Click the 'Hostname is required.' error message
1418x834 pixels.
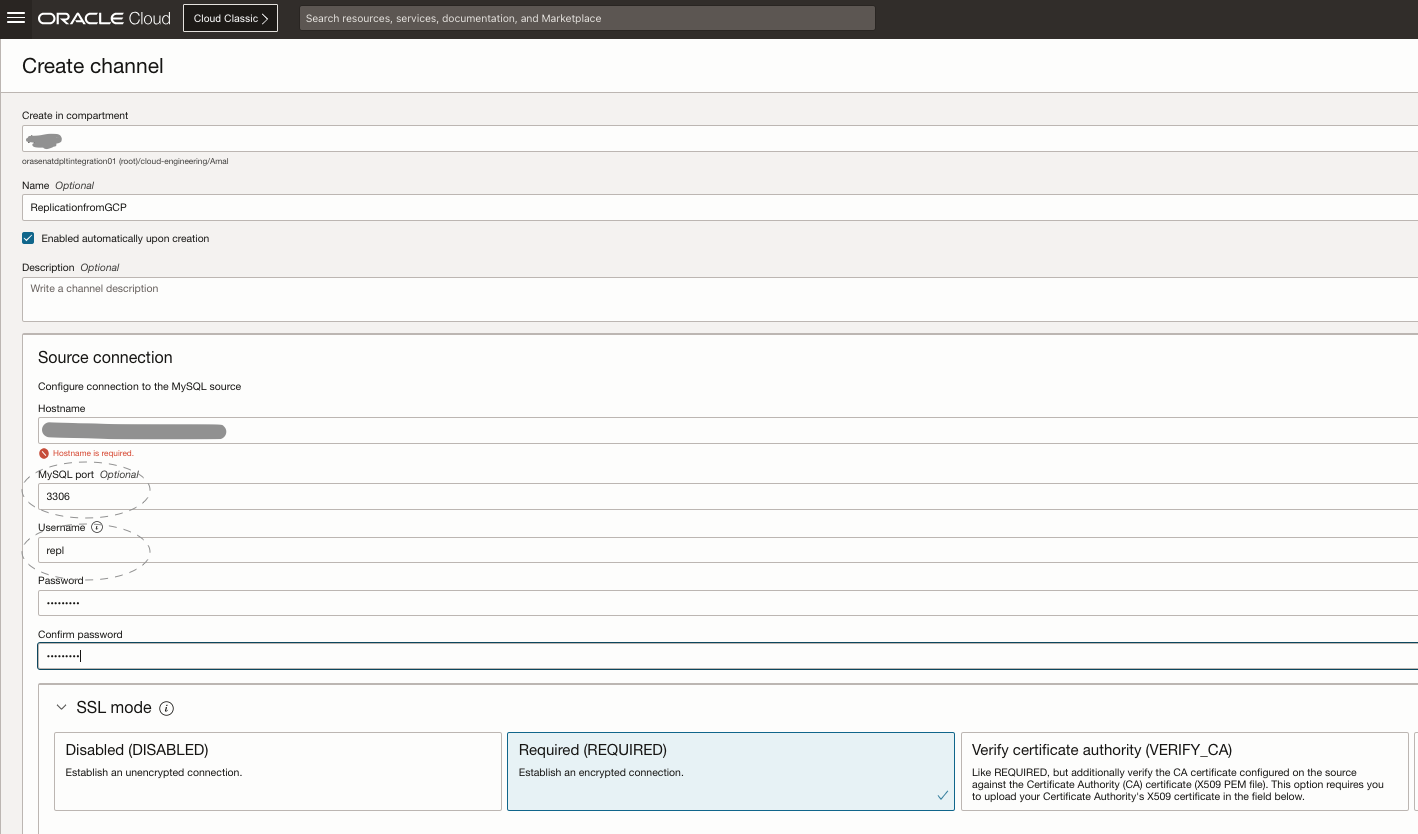(x=93, y=453)
